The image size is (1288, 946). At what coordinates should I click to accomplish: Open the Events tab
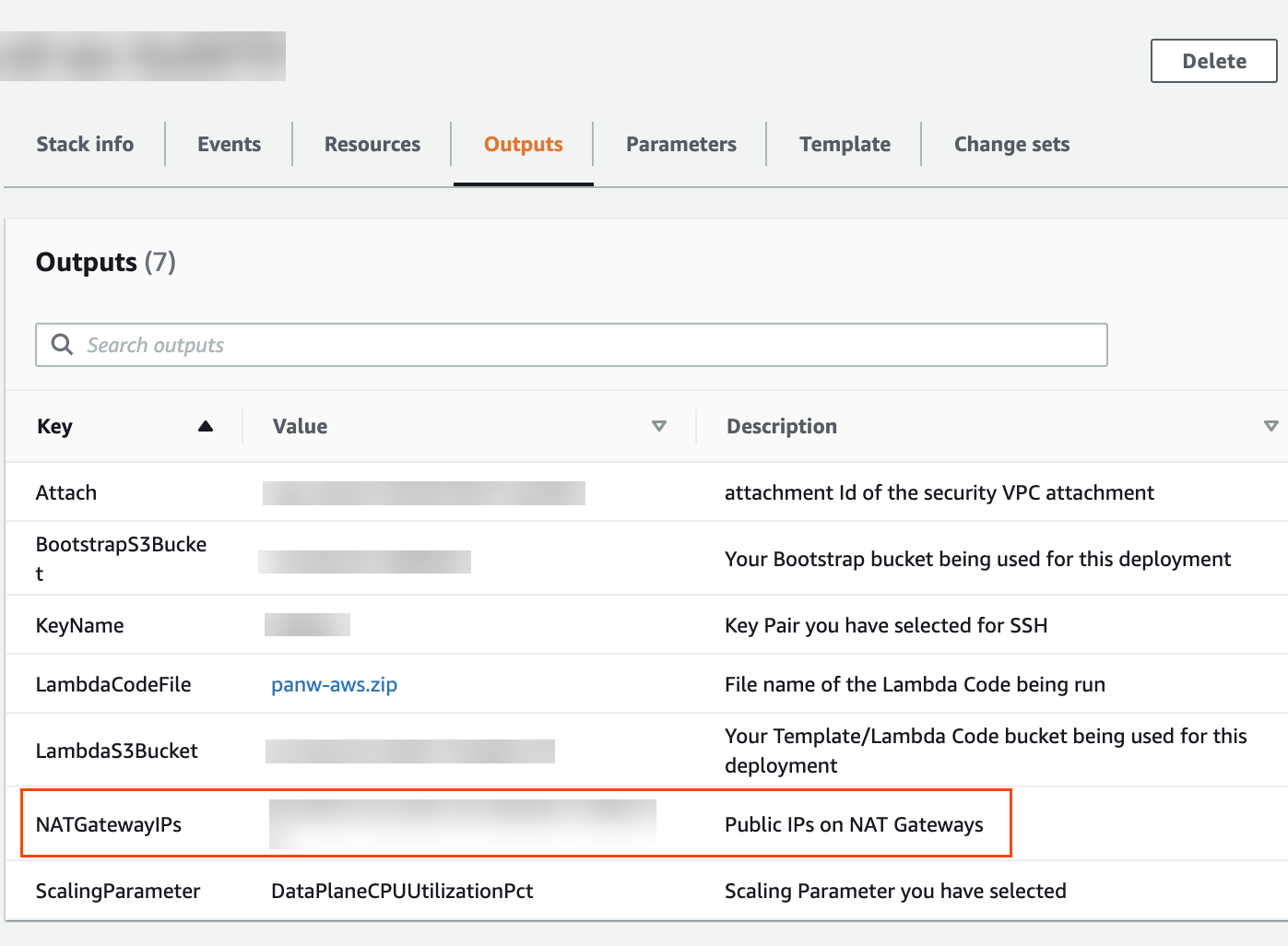click(x=229, y=145)
